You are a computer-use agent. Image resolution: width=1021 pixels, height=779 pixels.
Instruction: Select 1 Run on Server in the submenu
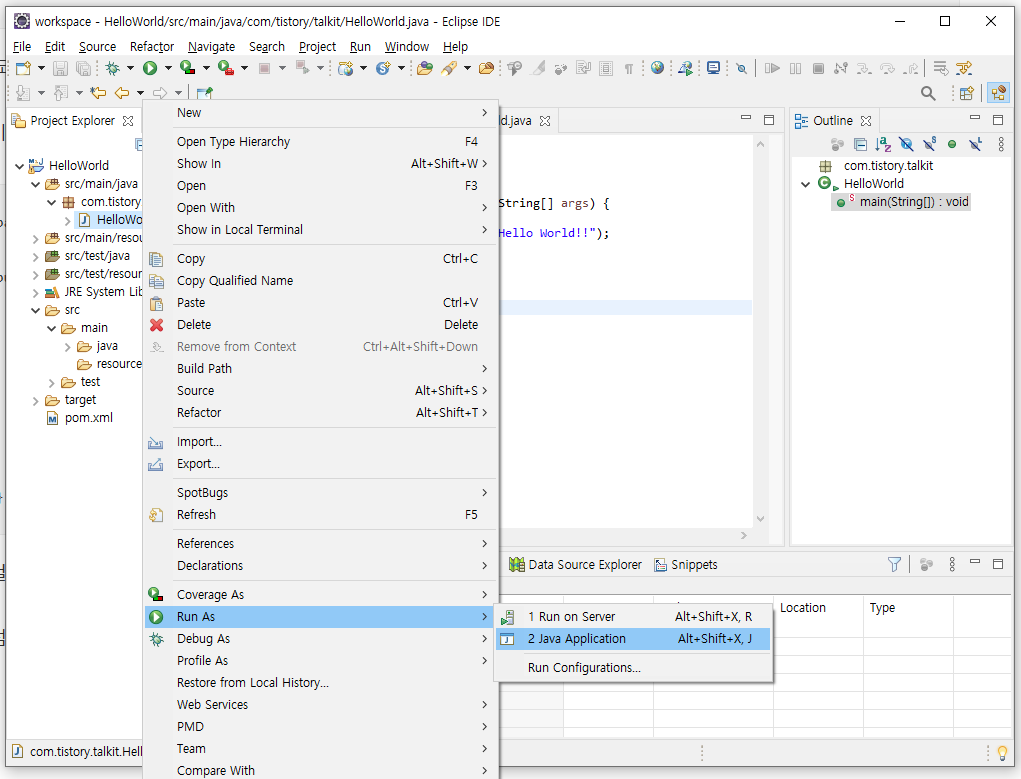pos(633,616)
